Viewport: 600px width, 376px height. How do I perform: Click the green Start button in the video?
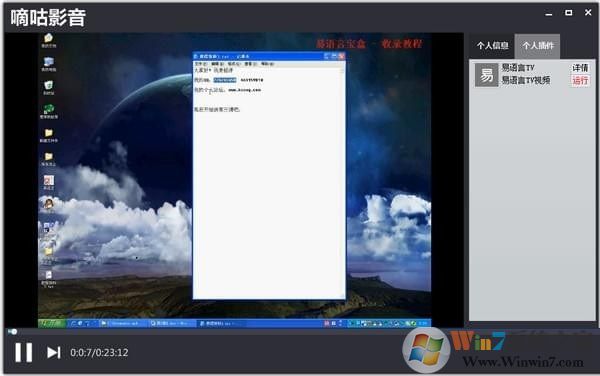[52, 323]
